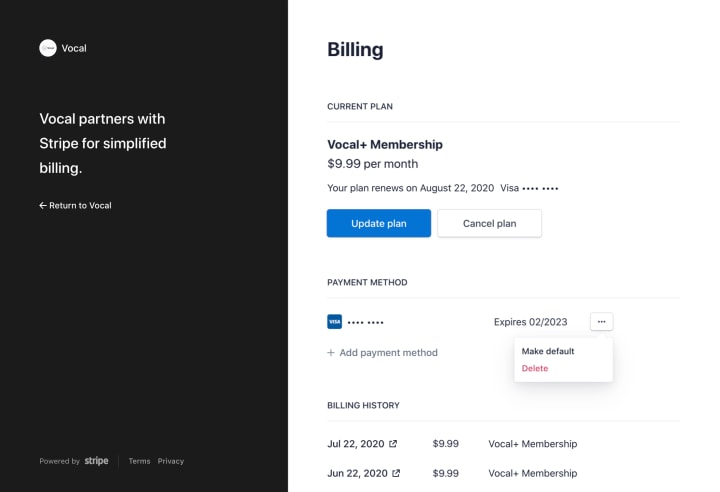720x492 pixels.
Task: Select Make default from the menu
Action: click(x=548, y=351)
